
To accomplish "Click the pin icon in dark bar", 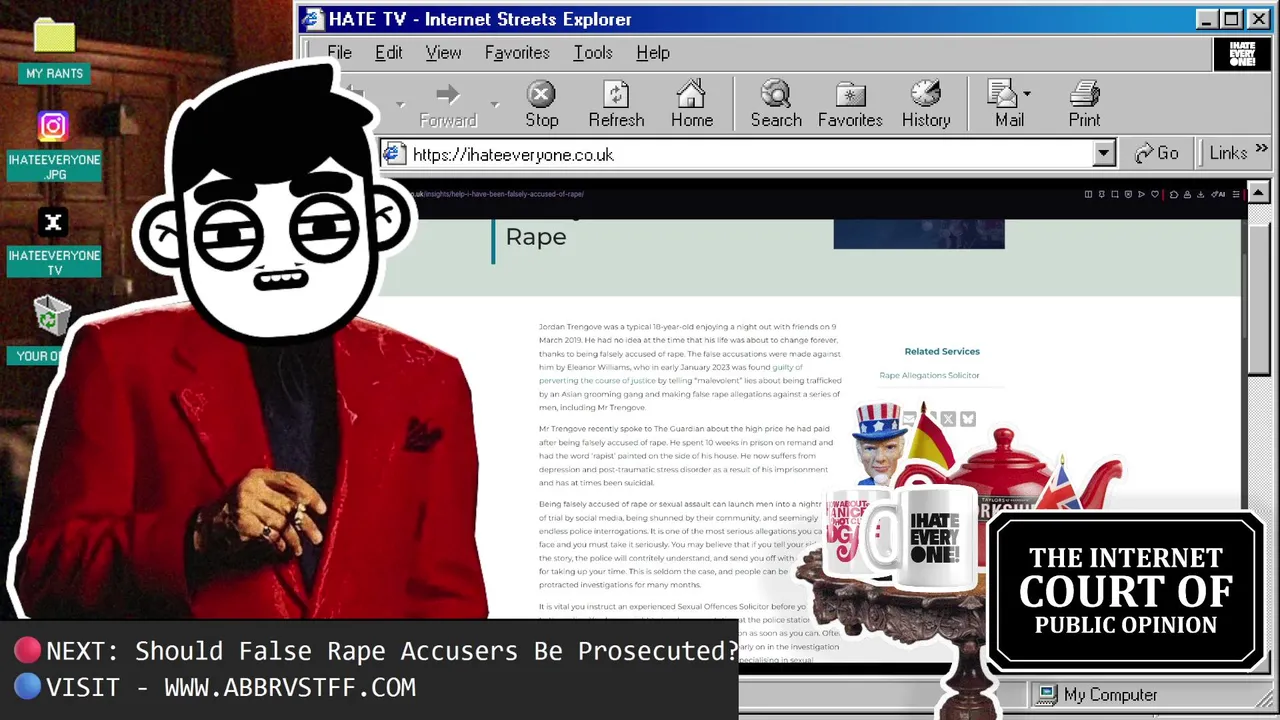I will (x=1102, y=194).
